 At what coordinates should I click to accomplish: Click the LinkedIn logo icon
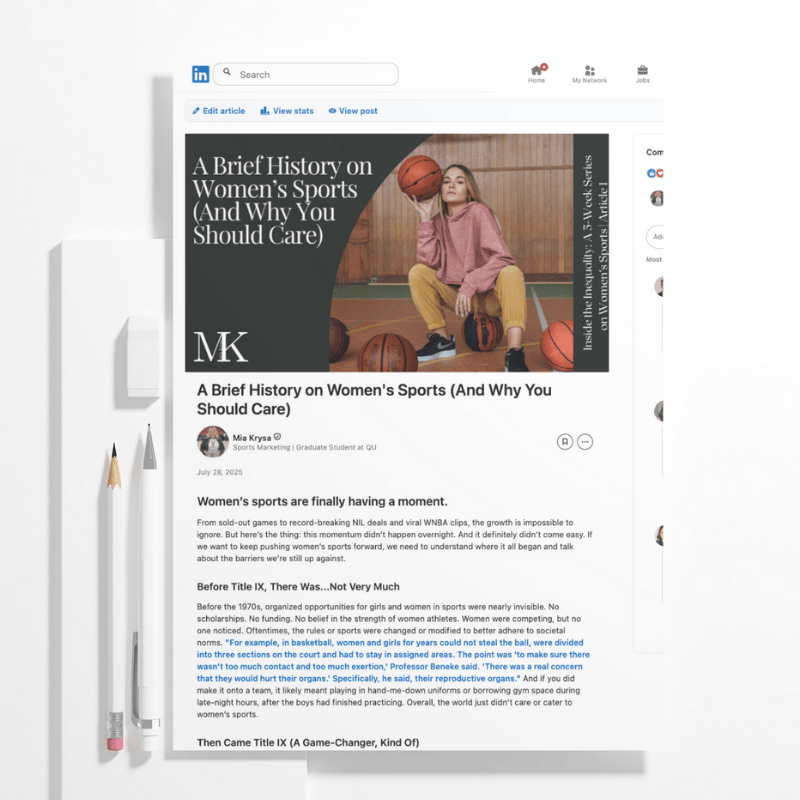click(201, 74)
